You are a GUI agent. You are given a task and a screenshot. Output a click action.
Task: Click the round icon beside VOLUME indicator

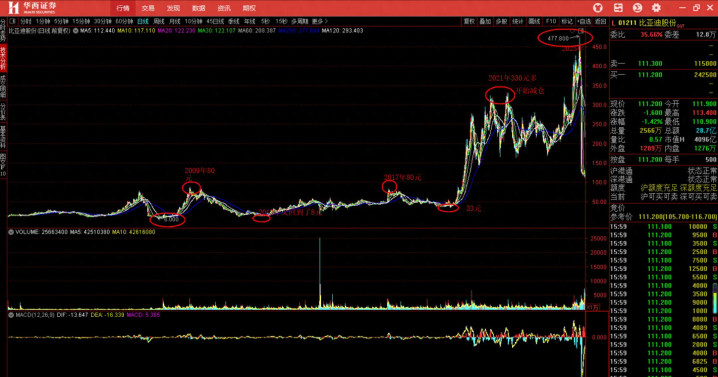point(11,232)
